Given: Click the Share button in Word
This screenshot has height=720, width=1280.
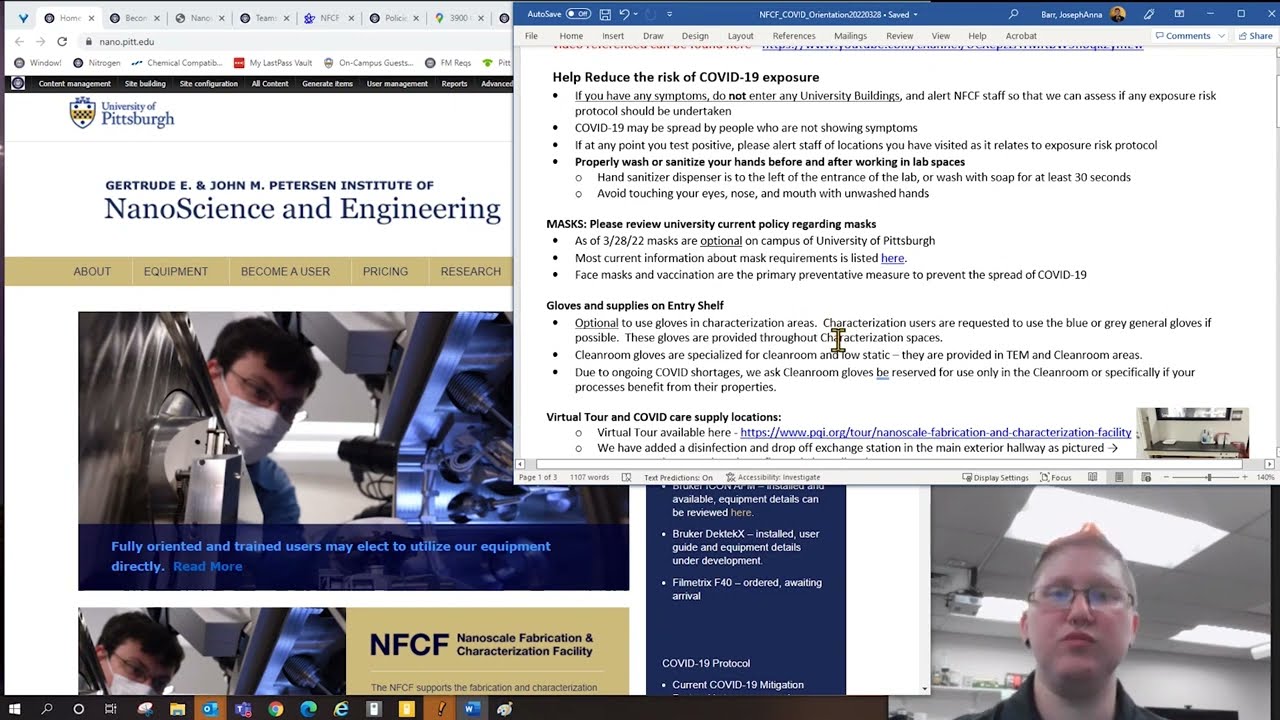Looking at the screenshot, I should 1256,36.
